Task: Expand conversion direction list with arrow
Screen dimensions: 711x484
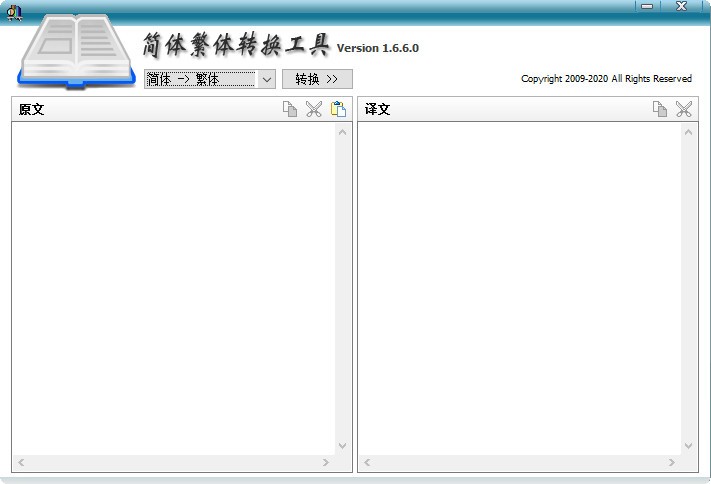Action: (x=267, y=79)
